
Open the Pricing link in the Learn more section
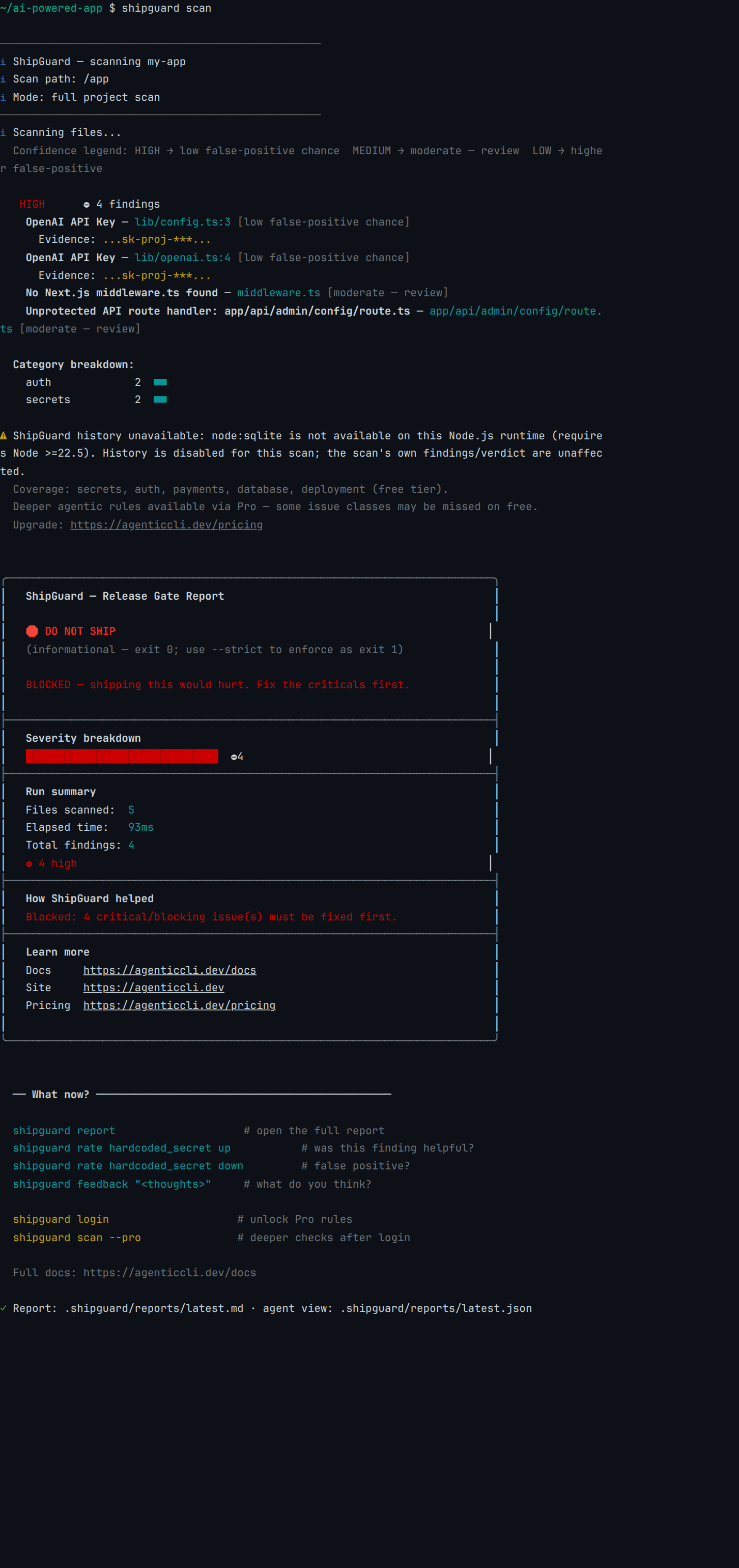click(x=180, y=1005)
